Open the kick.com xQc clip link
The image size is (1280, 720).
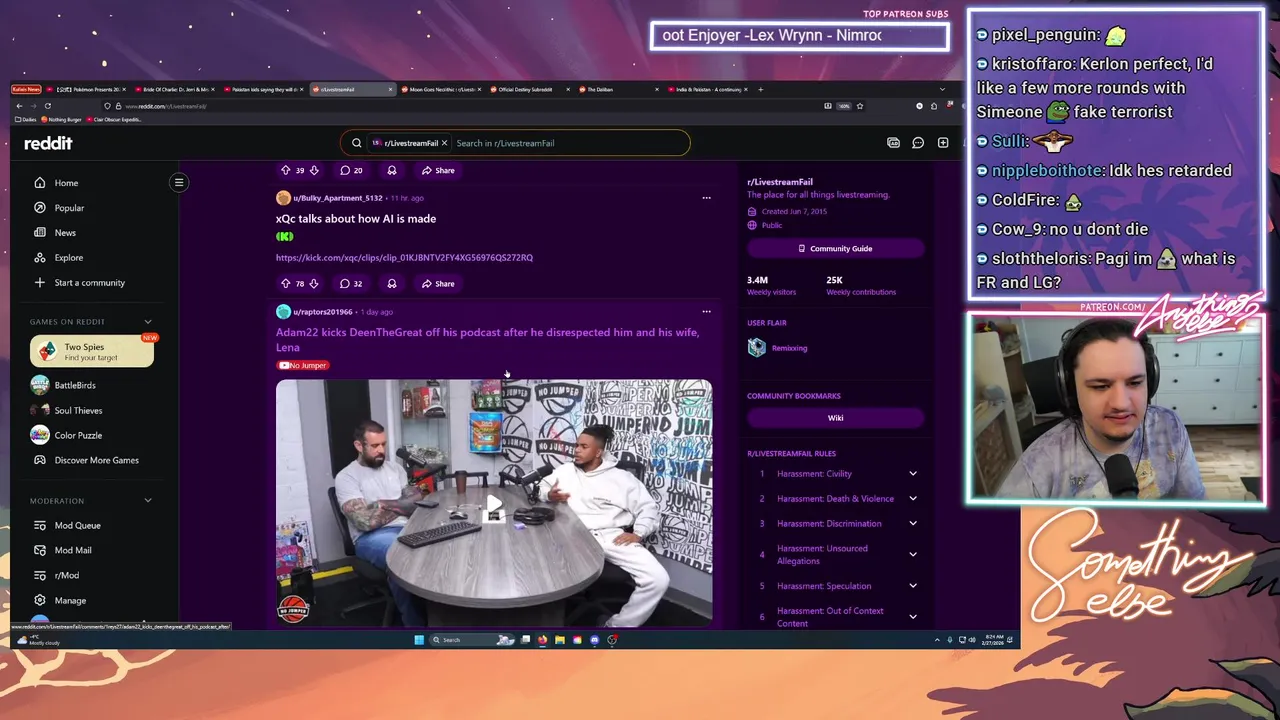coord(404,257)
